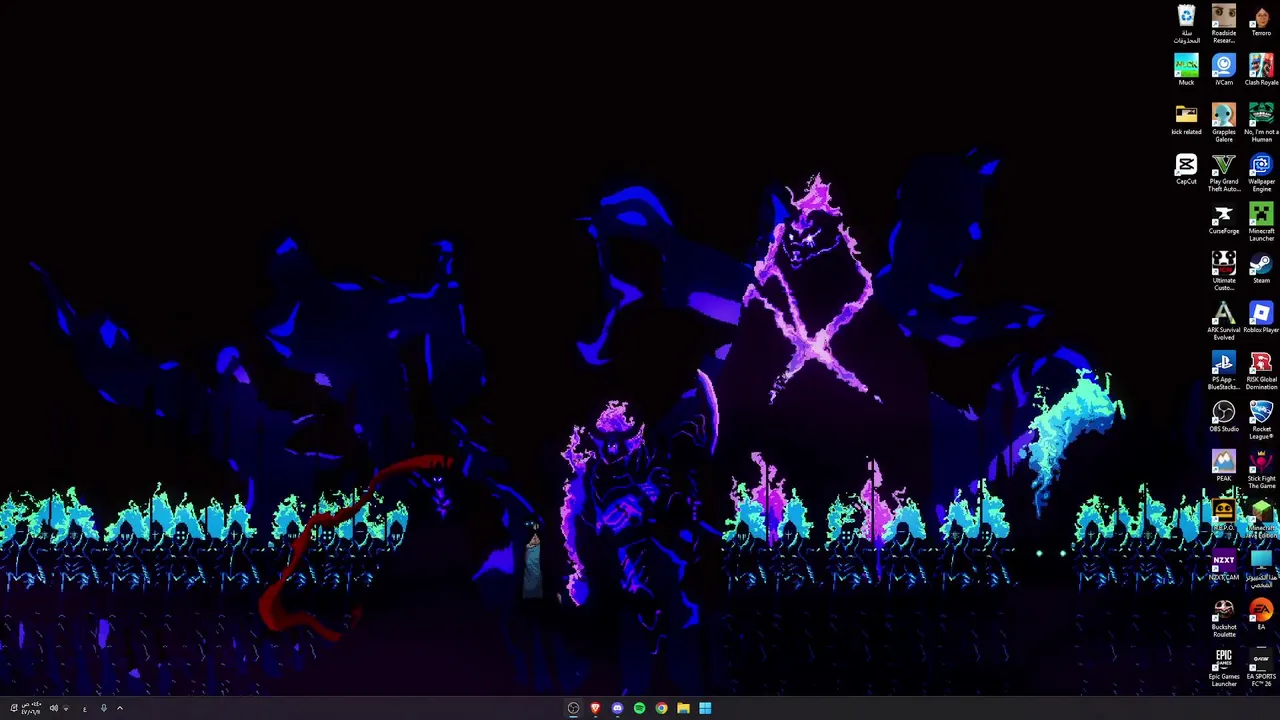The image size is (1280, 720).
Task: Open the Terroro desktop shortcut
Action: (x=1261, y=20)
